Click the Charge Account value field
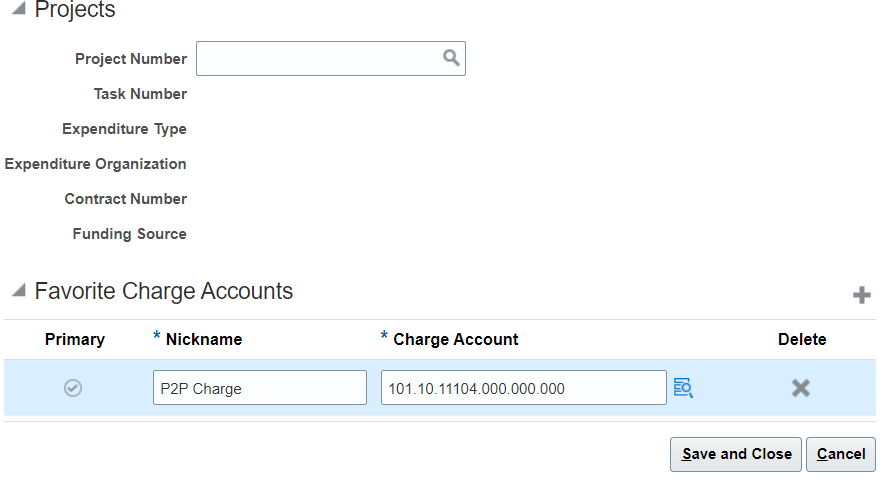886x478 pixels. [524, 388]
